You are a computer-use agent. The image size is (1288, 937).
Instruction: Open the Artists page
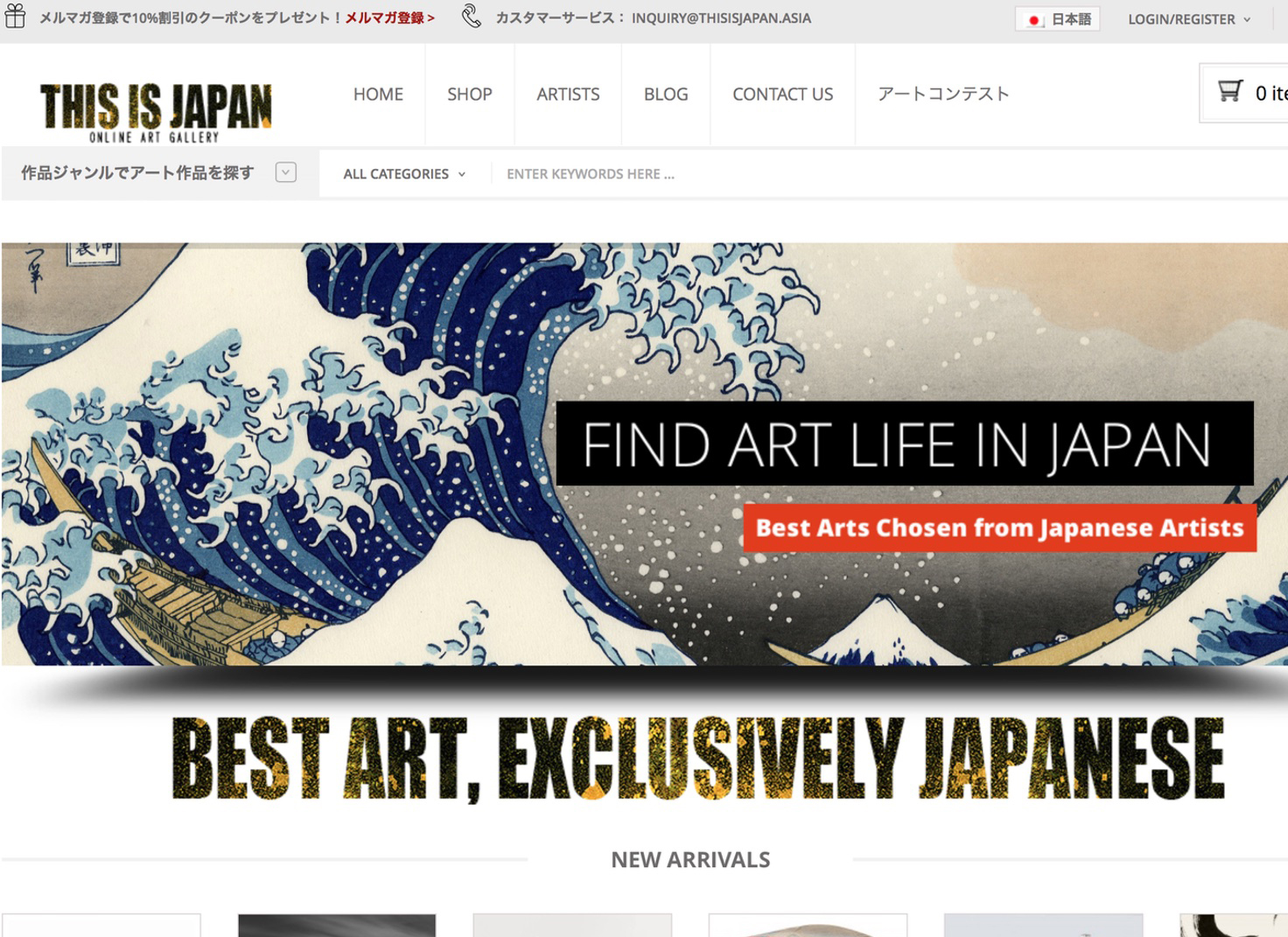pyautogui.click(x=568, y=94)
